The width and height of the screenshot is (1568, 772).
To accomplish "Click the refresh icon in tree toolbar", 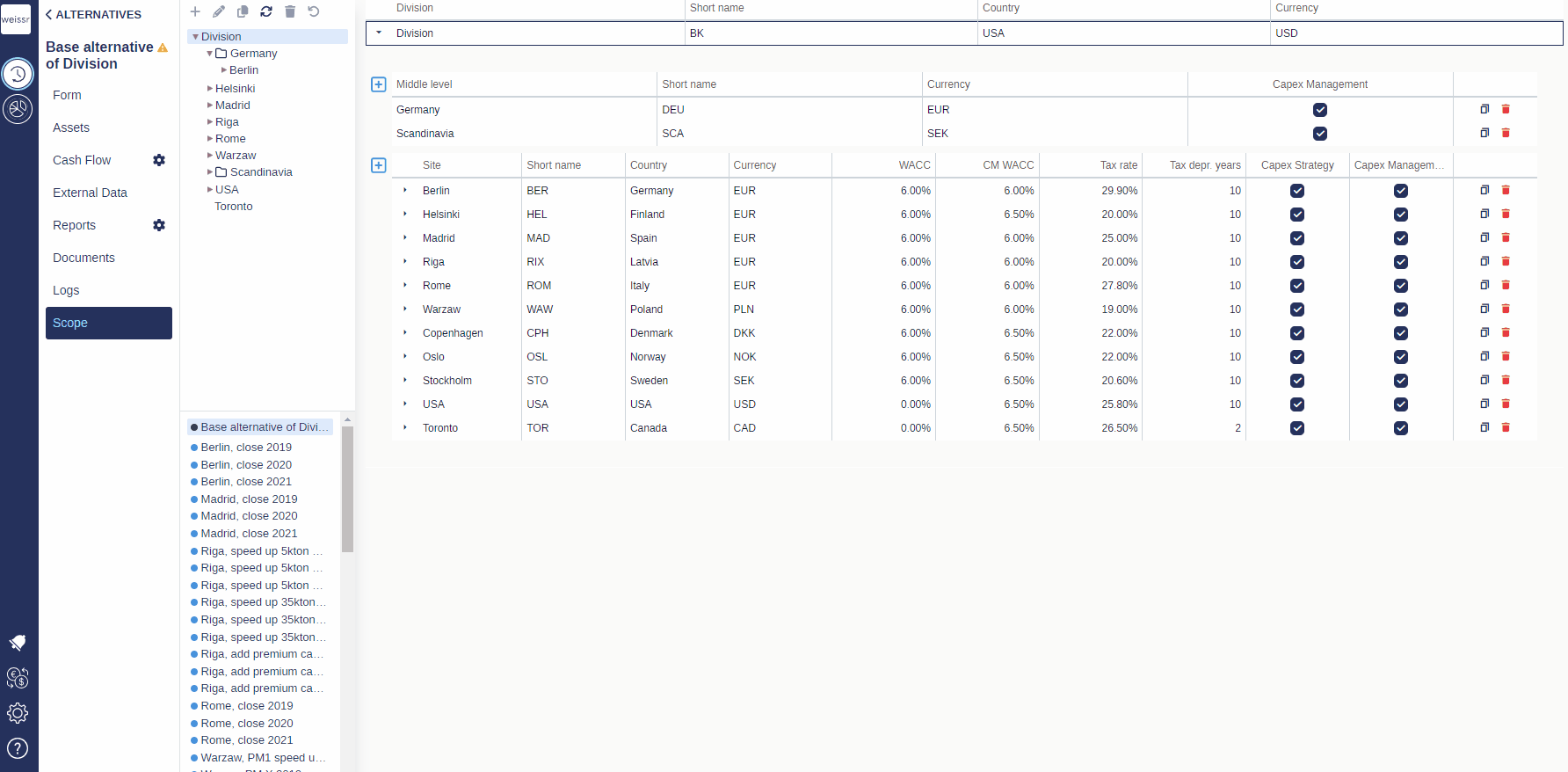I will (266, 11).
